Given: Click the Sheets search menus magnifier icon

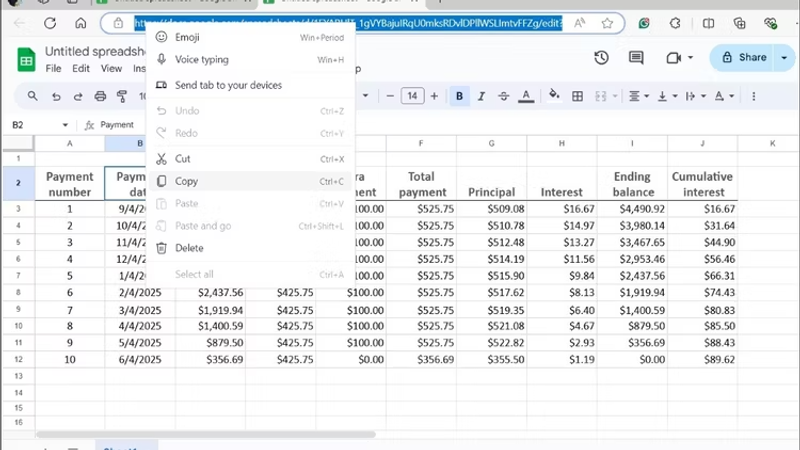Looking at the screenshot, I should pyautogui.click(x=32, y=96).
